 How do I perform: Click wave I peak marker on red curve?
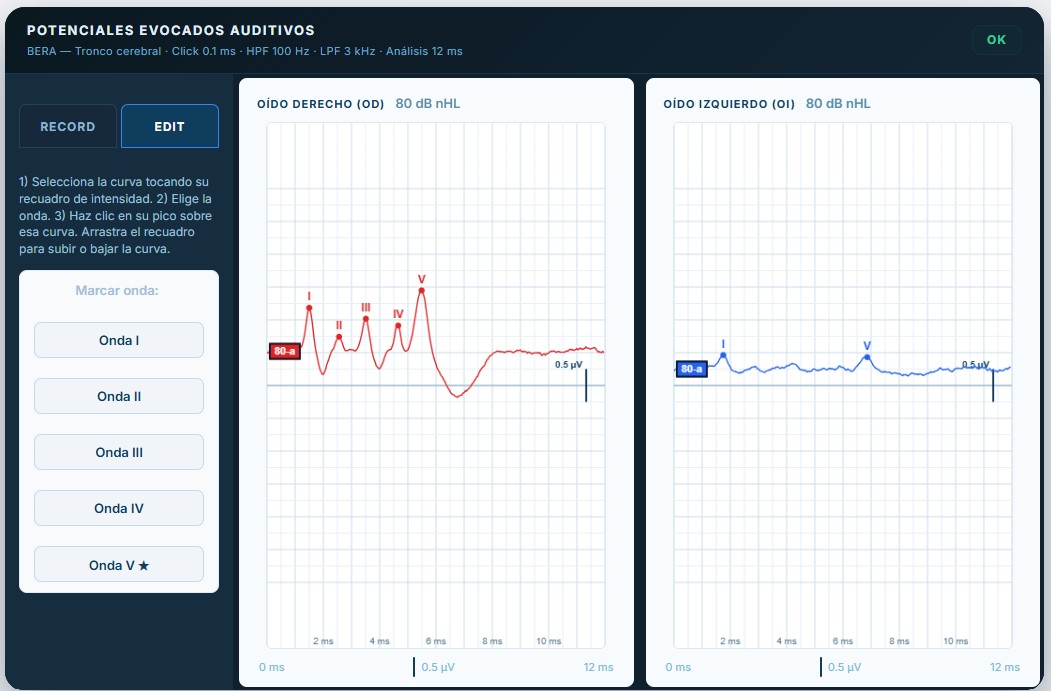(309, 308)
